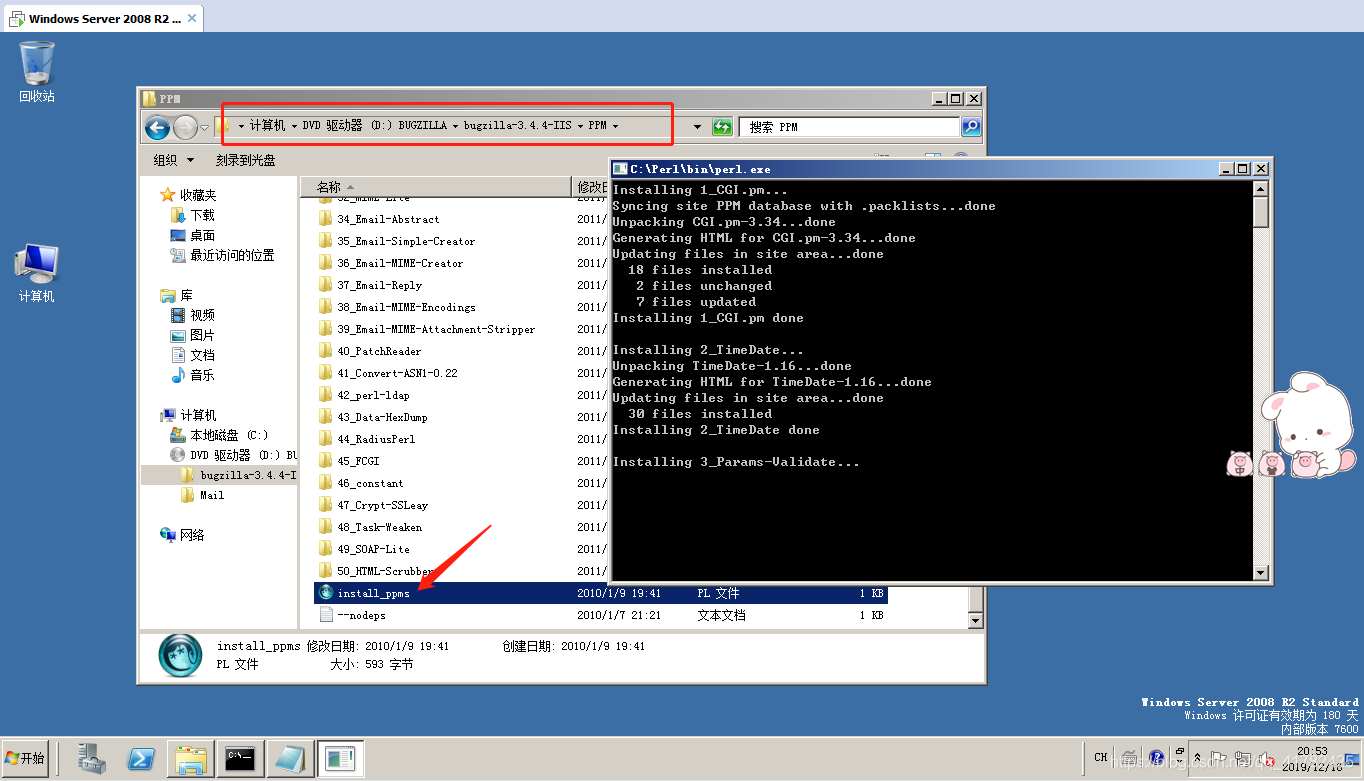This screenshot has width=1364, height=781.
Task: Click perl.exe console scroll-down arrow
Action: pos(1261,573)
